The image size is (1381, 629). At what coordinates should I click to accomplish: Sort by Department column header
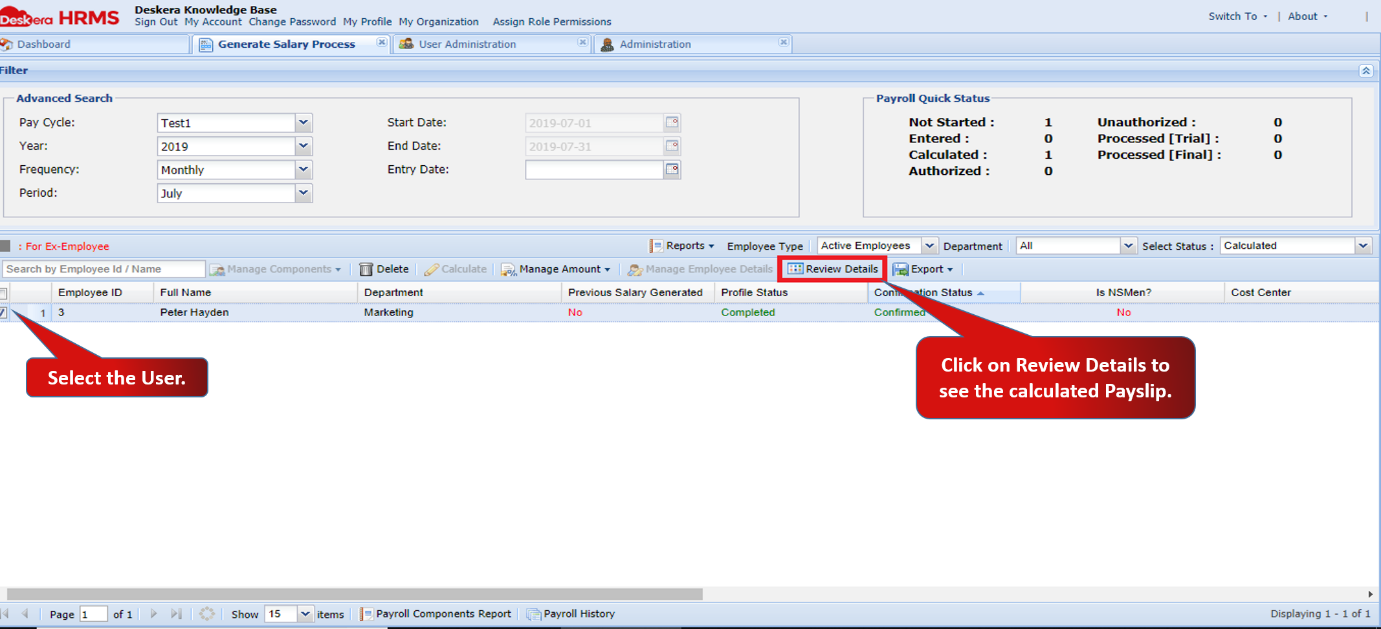(460, 293)
